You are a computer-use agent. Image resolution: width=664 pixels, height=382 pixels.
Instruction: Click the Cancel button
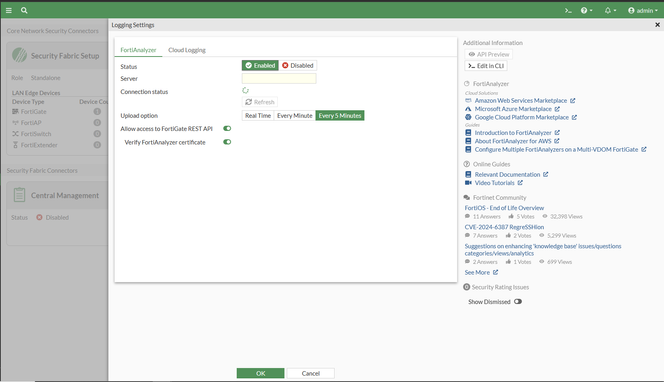pos(310,373)
